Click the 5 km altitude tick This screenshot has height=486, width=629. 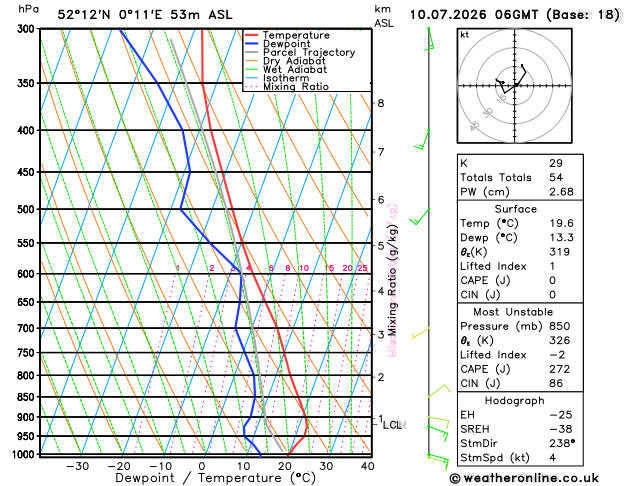(x=381, y=245)
